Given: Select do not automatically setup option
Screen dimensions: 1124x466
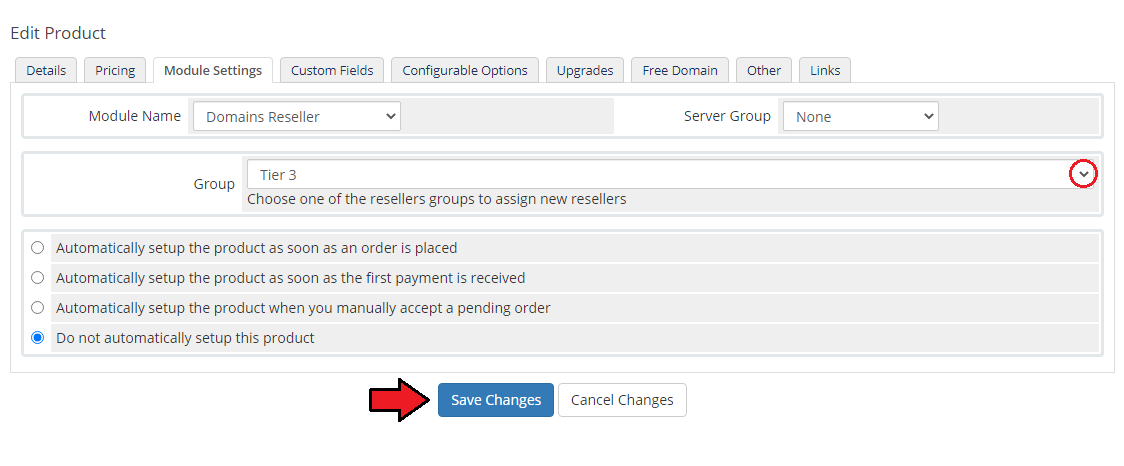Looking at the screenshot, I should point(38,338).
